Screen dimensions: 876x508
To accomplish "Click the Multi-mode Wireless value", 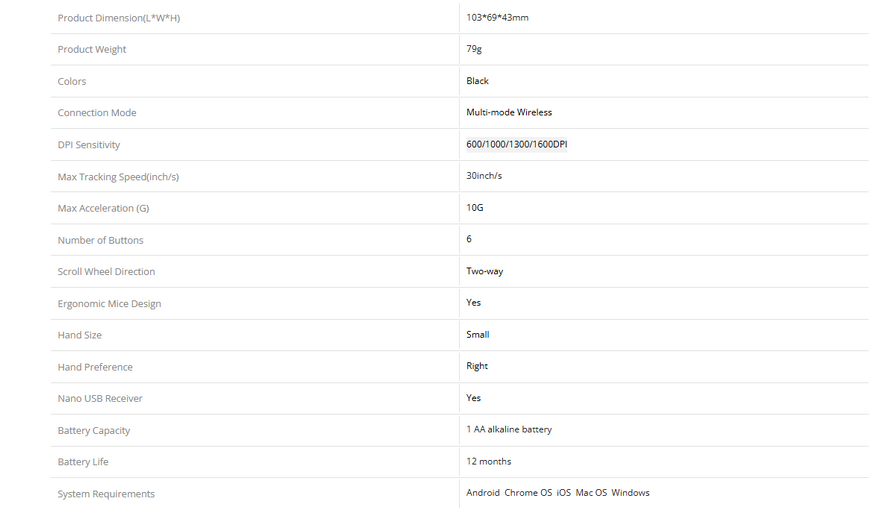I will (x=509, y=113).
